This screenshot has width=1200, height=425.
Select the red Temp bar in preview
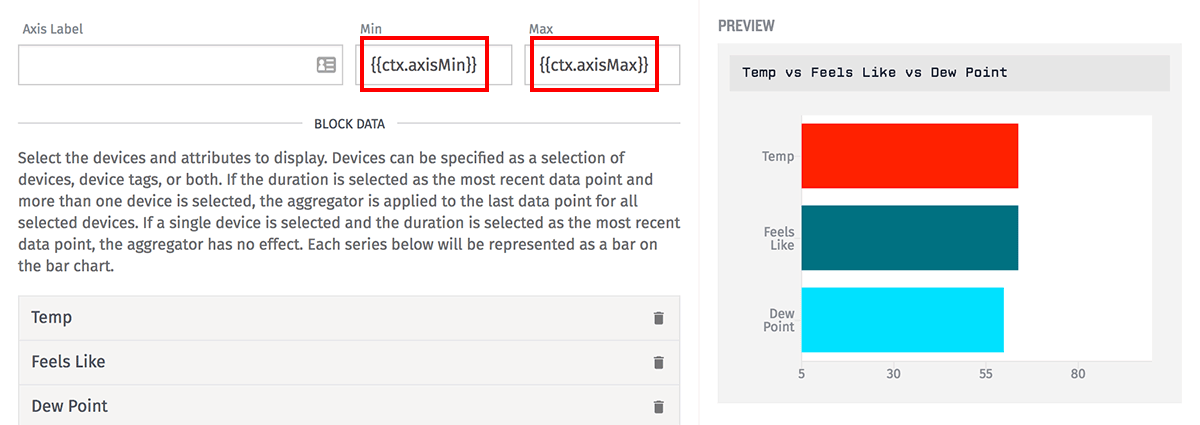pyautogui.click(x=910, y=156)
